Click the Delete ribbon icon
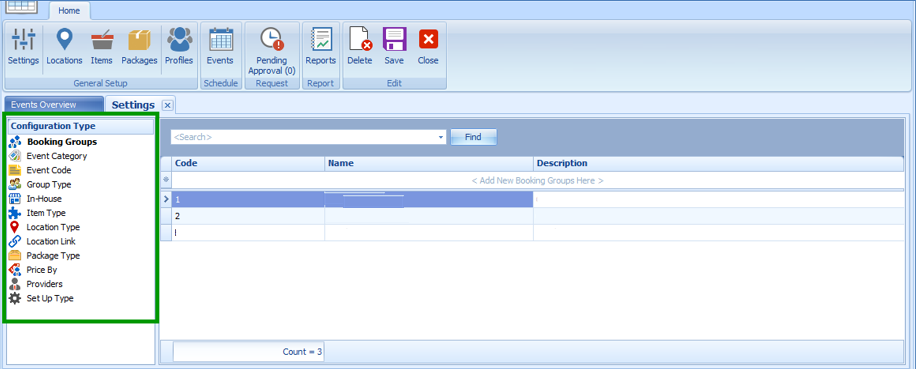The width and height of the screenshot is (916, 369). (360, 47)
